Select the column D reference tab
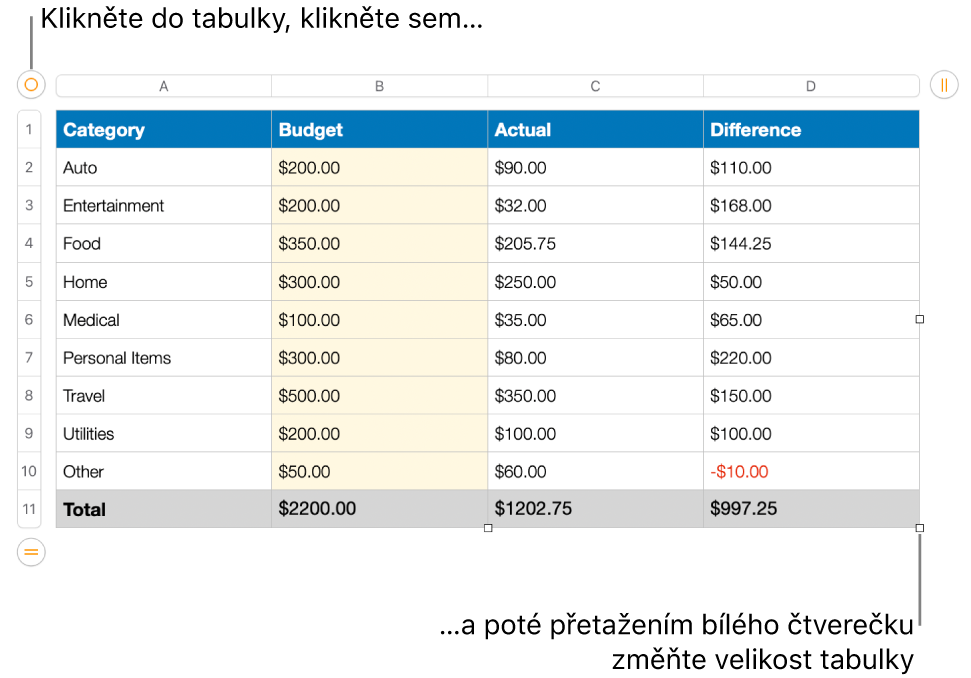971x678 pixels. point(811,85)
